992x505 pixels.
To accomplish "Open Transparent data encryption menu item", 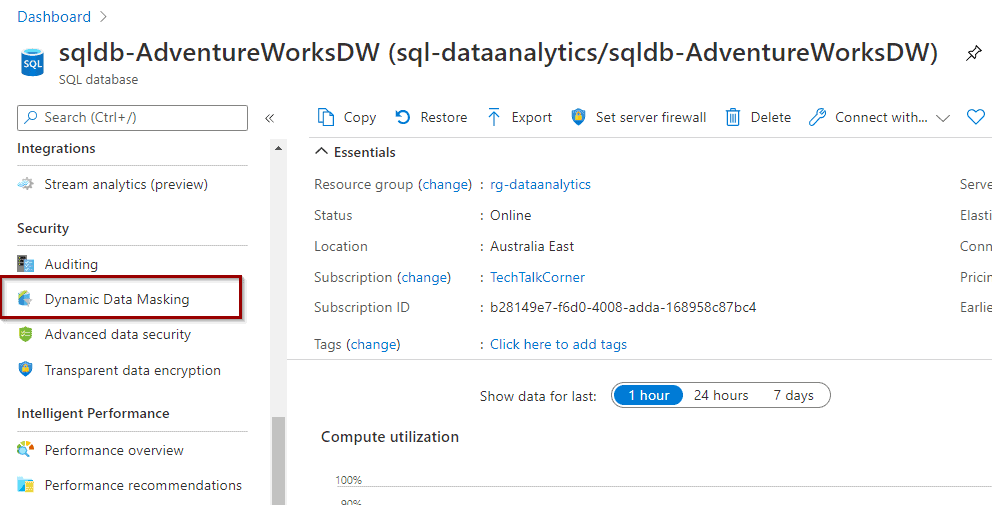I will click(132, 370).
